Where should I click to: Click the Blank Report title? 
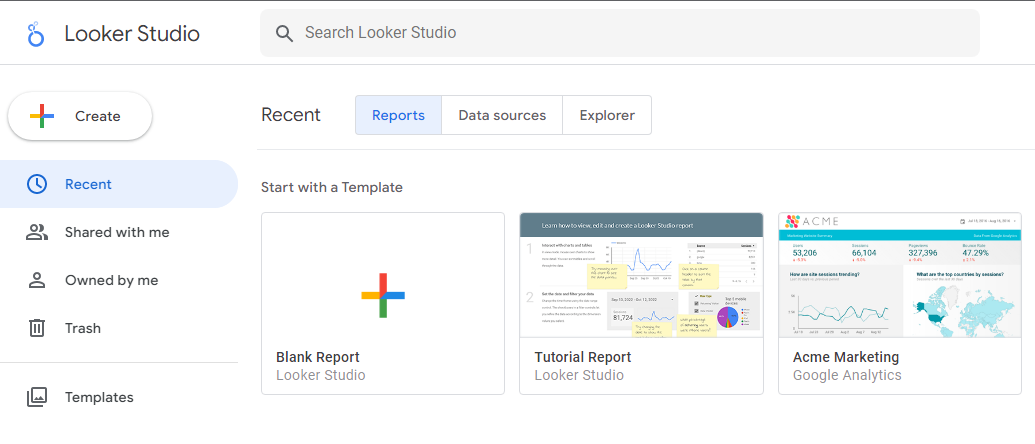point(317,357)
